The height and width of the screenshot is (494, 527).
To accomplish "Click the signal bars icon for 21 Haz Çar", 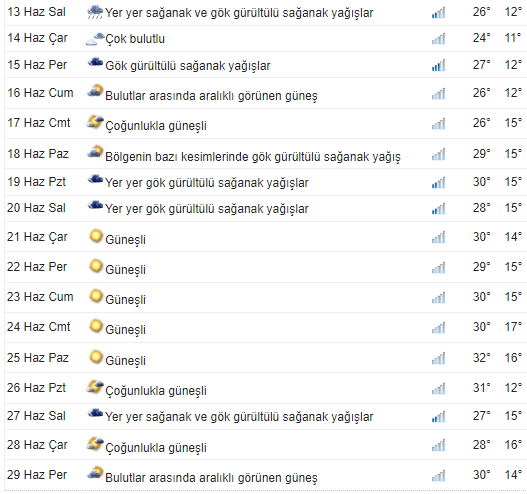I will 438,237.
